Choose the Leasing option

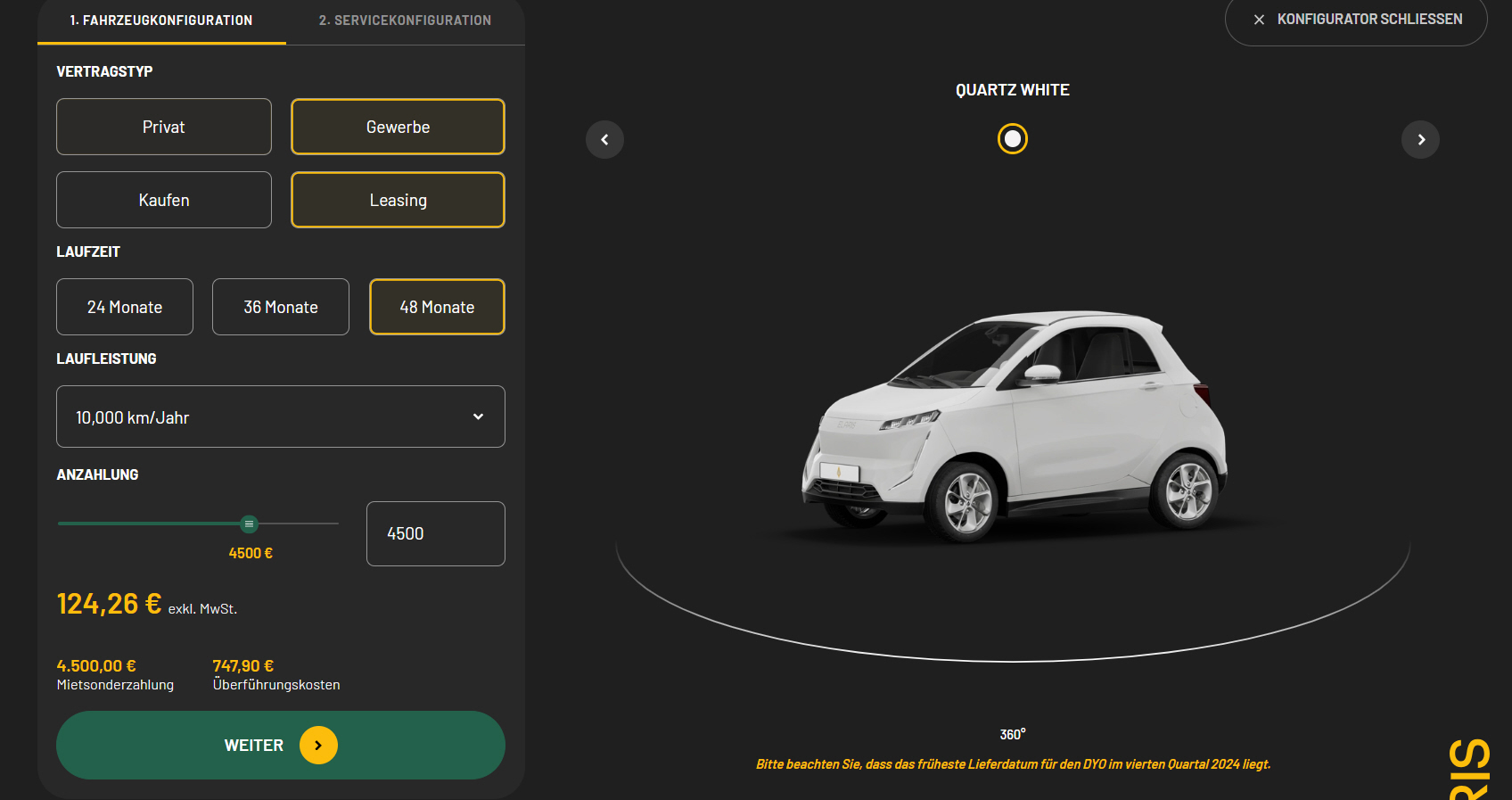(x=398, y=200)
